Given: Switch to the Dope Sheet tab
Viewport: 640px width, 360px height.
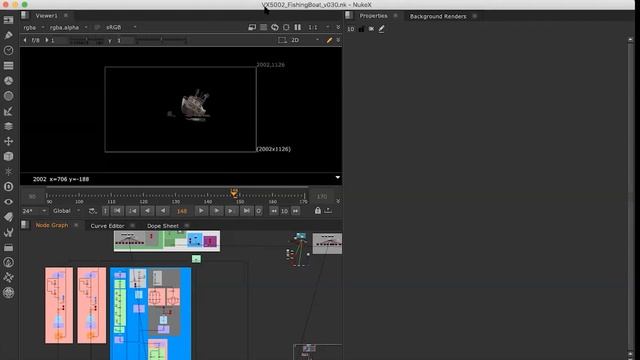Looking at the screenshot, I should pos(162,226).
